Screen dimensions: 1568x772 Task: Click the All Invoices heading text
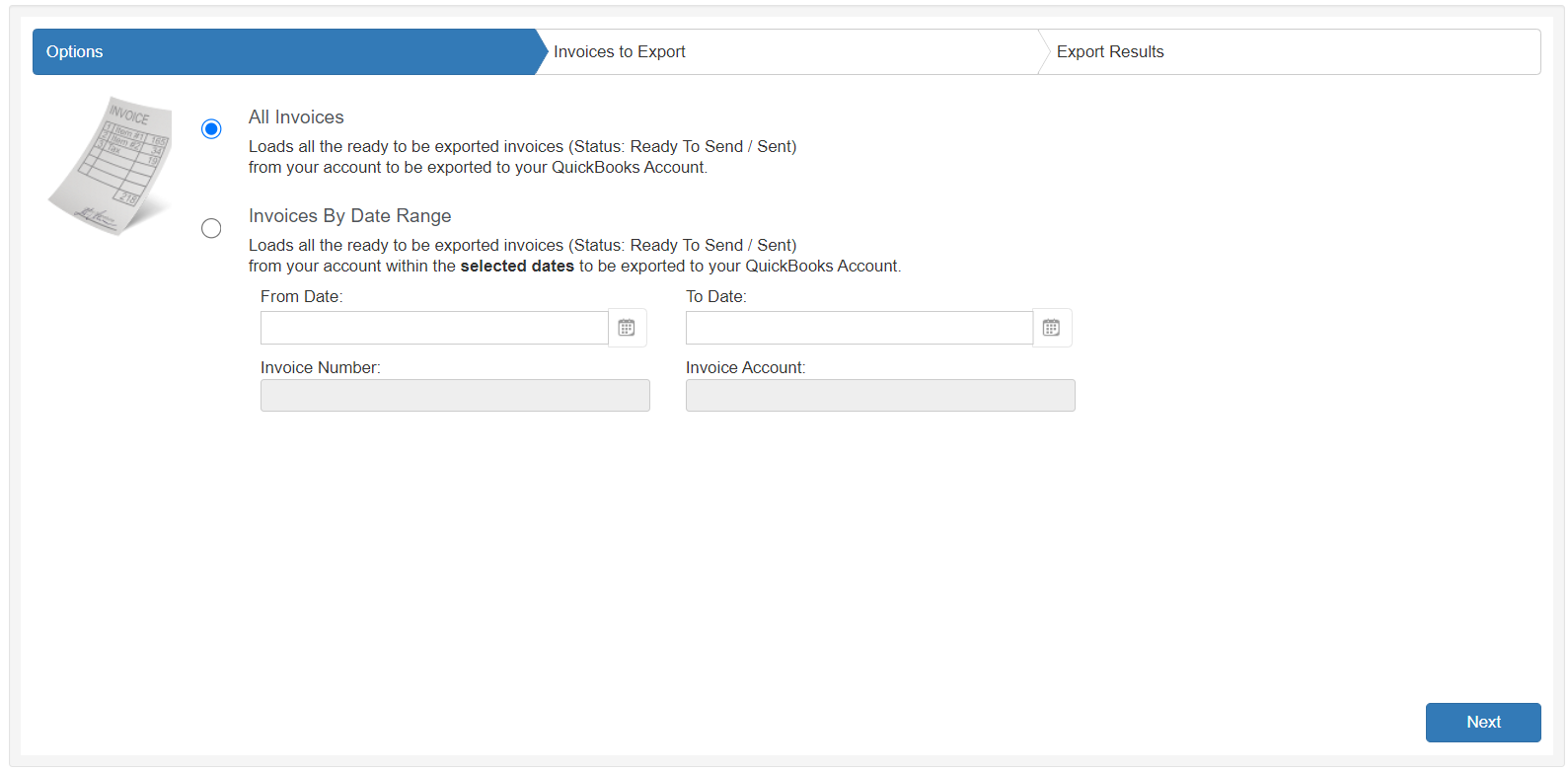pyautogui.click(x=296, y=117)
